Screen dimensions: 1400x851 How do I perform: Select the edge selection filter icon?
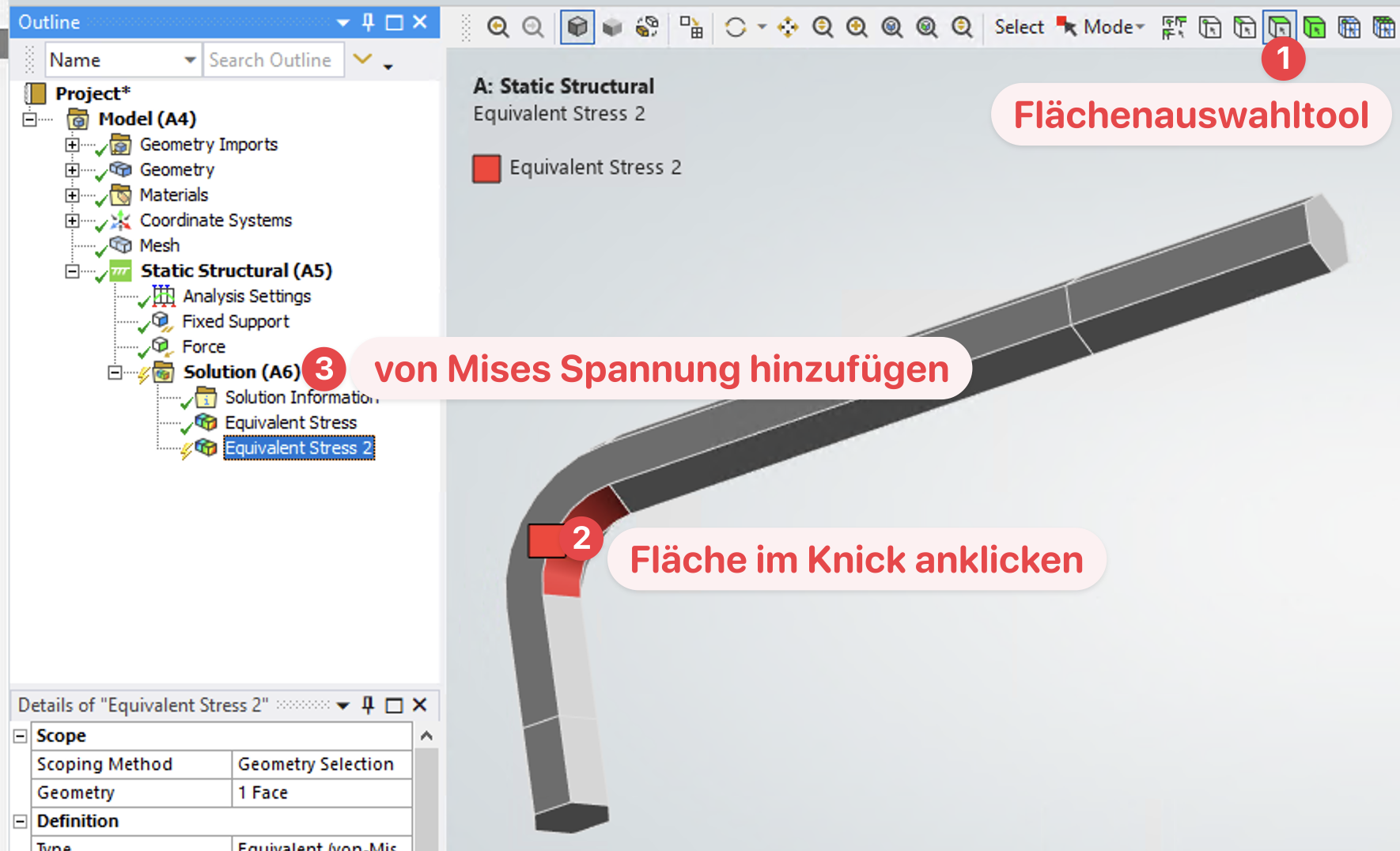[1243, 26]
